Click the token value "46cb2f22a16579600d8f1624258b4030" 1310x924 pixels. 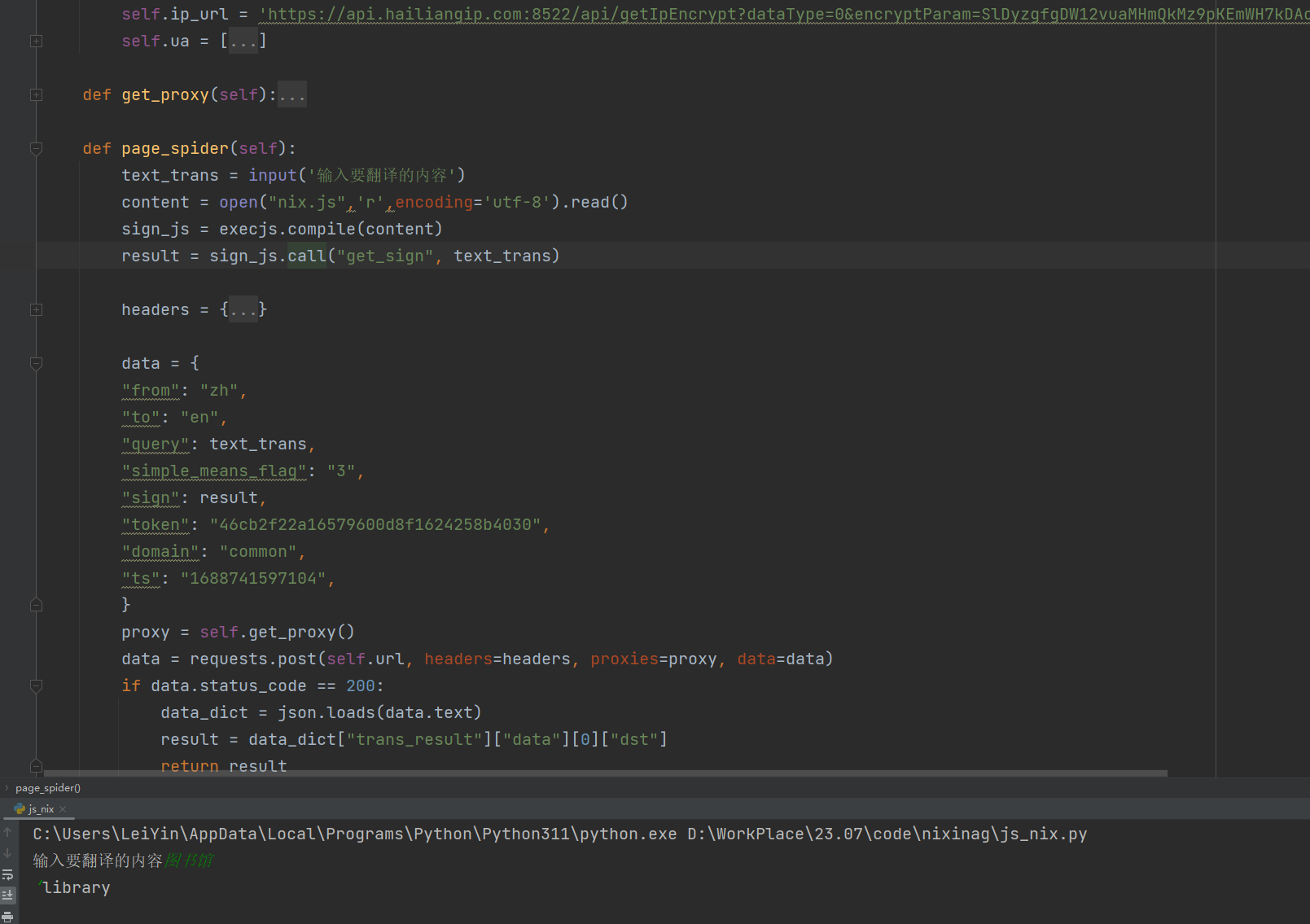(x=375, y=524)
